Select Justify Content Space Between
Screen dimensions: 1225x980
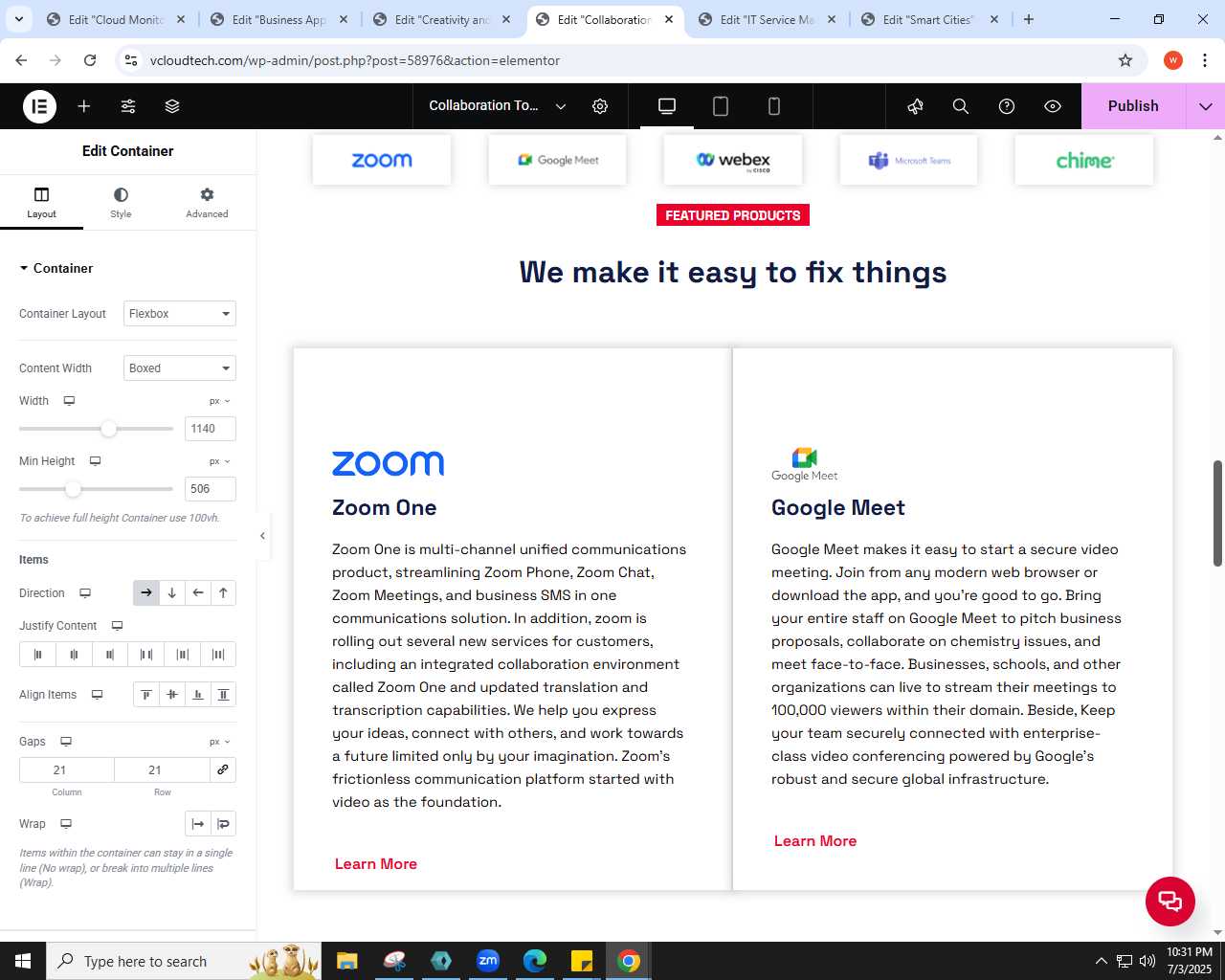[x=146, y=655]
